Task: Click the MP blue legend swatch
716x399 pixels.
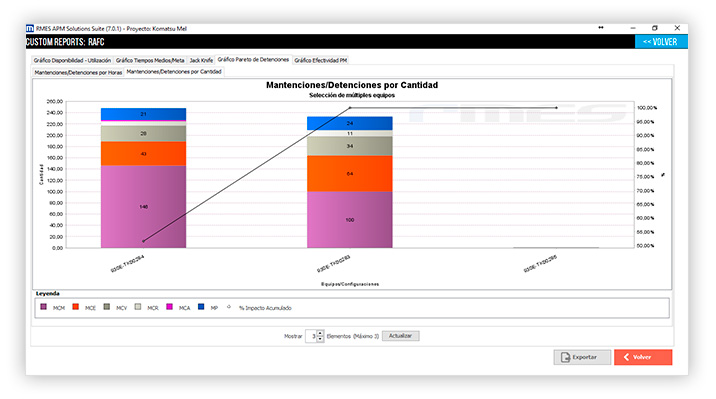Action: point(201,307)
